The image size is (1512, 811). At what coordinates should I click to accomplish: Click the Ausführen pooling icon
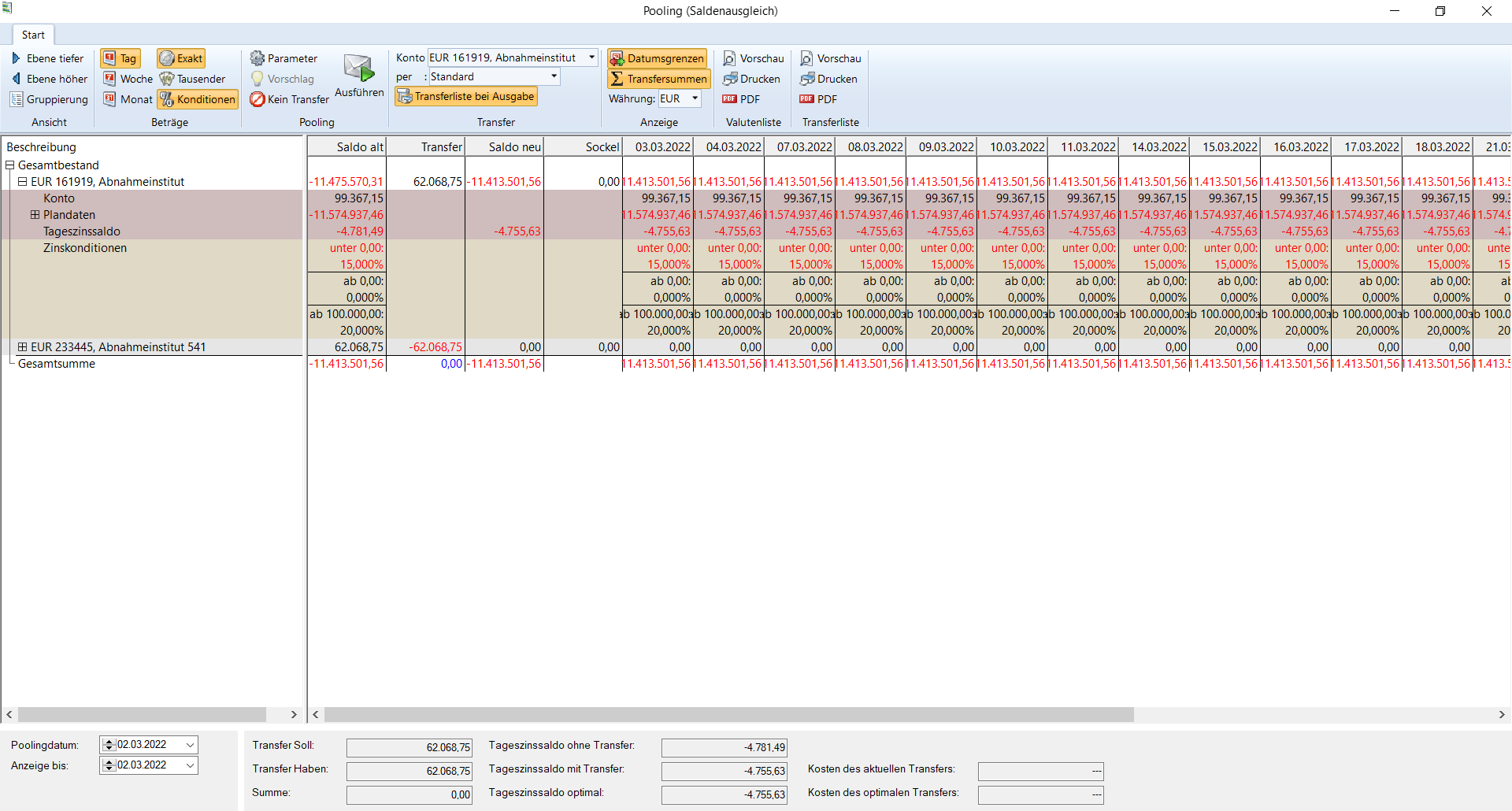pyautogui.click(x=359, y=69)
